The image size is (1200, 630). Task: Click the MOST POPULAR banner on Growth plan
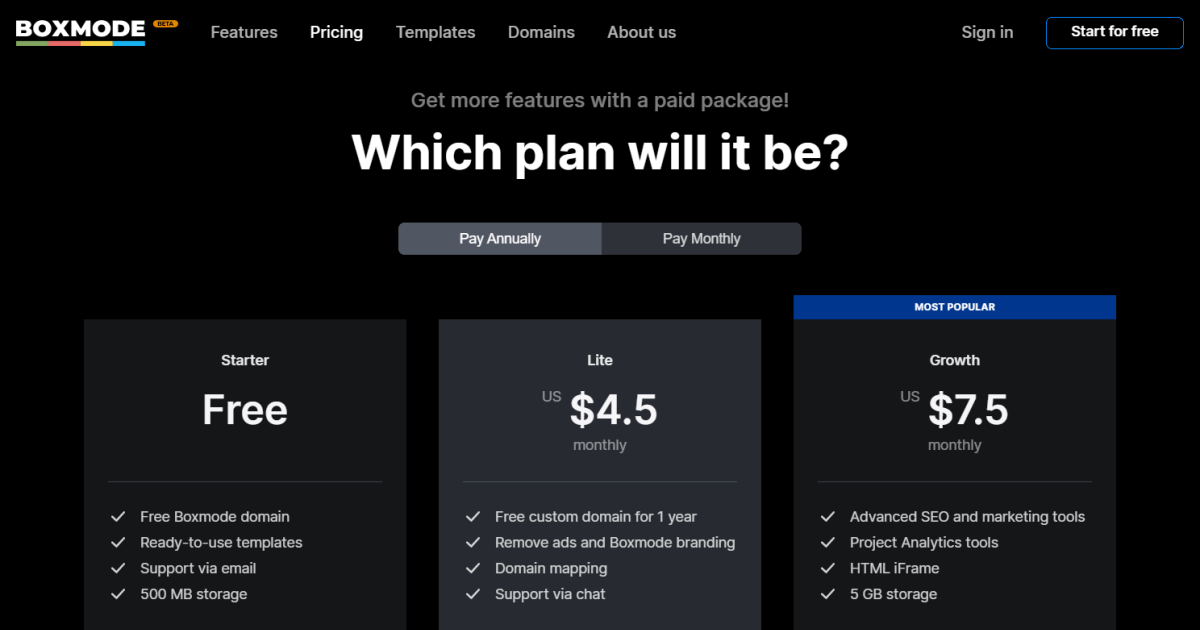pos(954,307)
